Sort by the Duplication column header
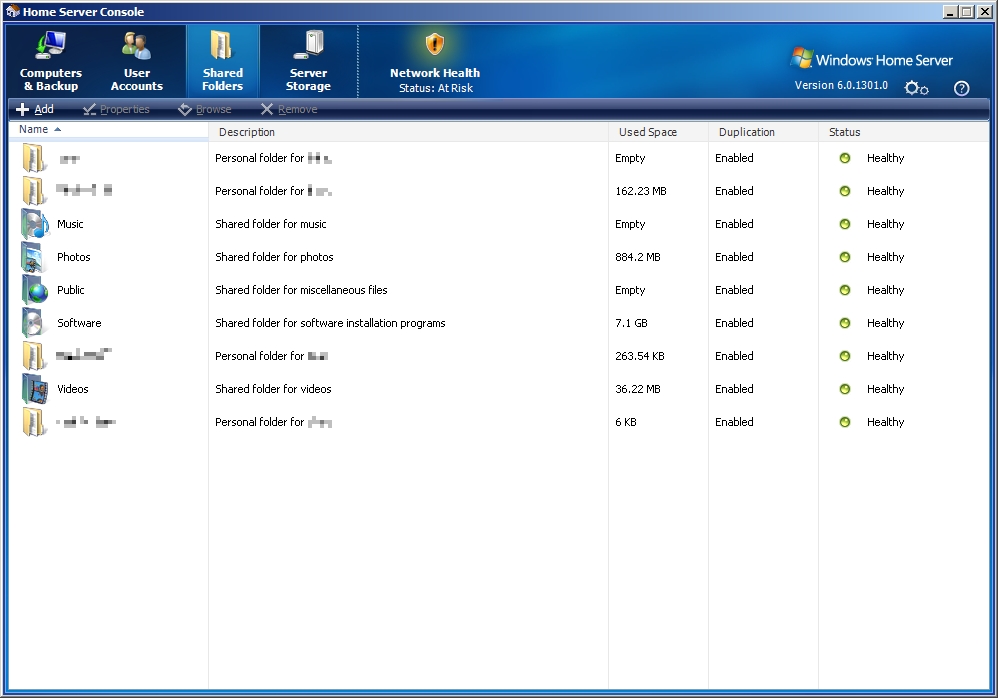Image resolution: width=999 pixels, height=698 pixels. [x=746, y=132]
